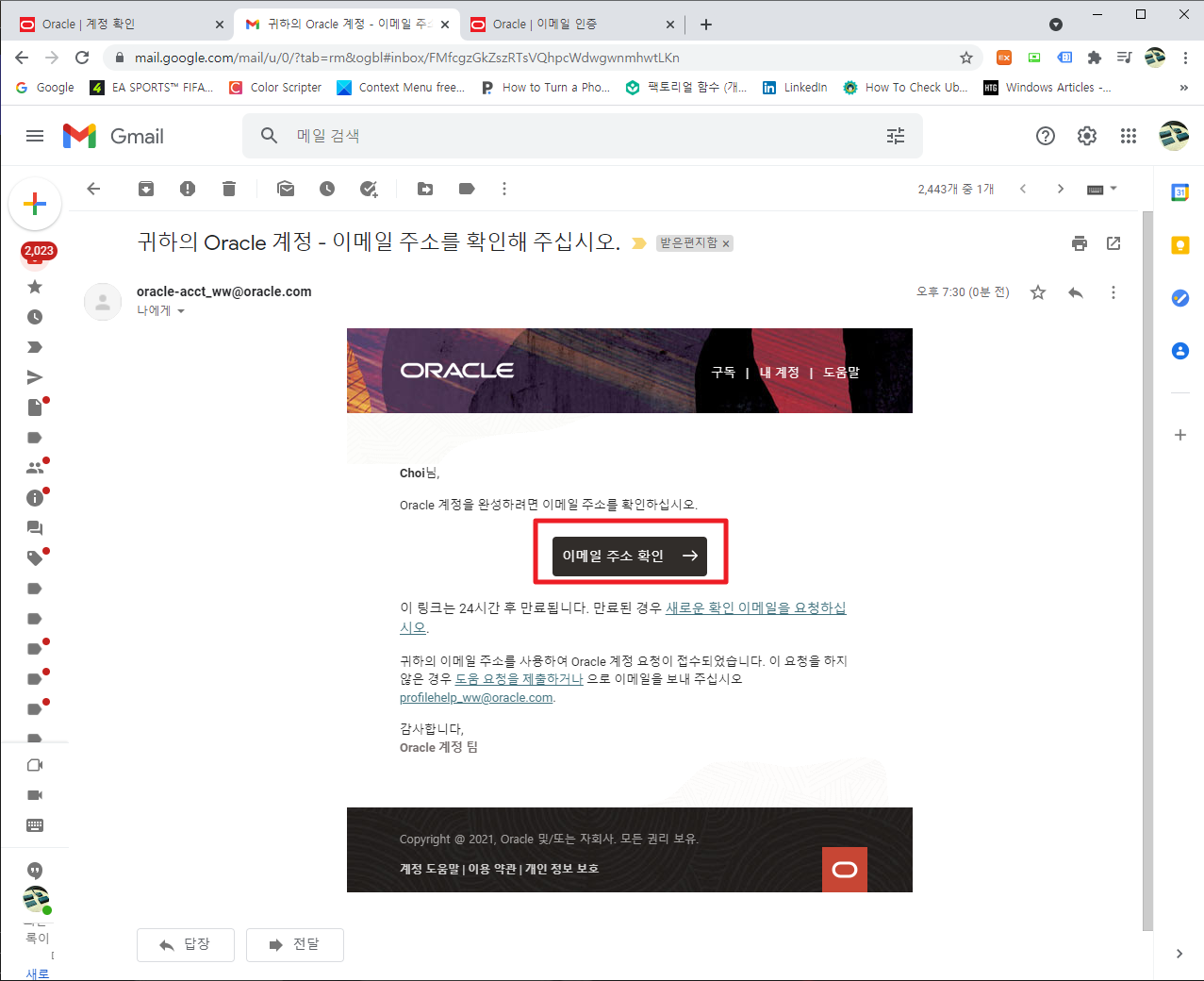Toggle importance marker next to subject
1204x981 pixels.
tap(638, 243)
